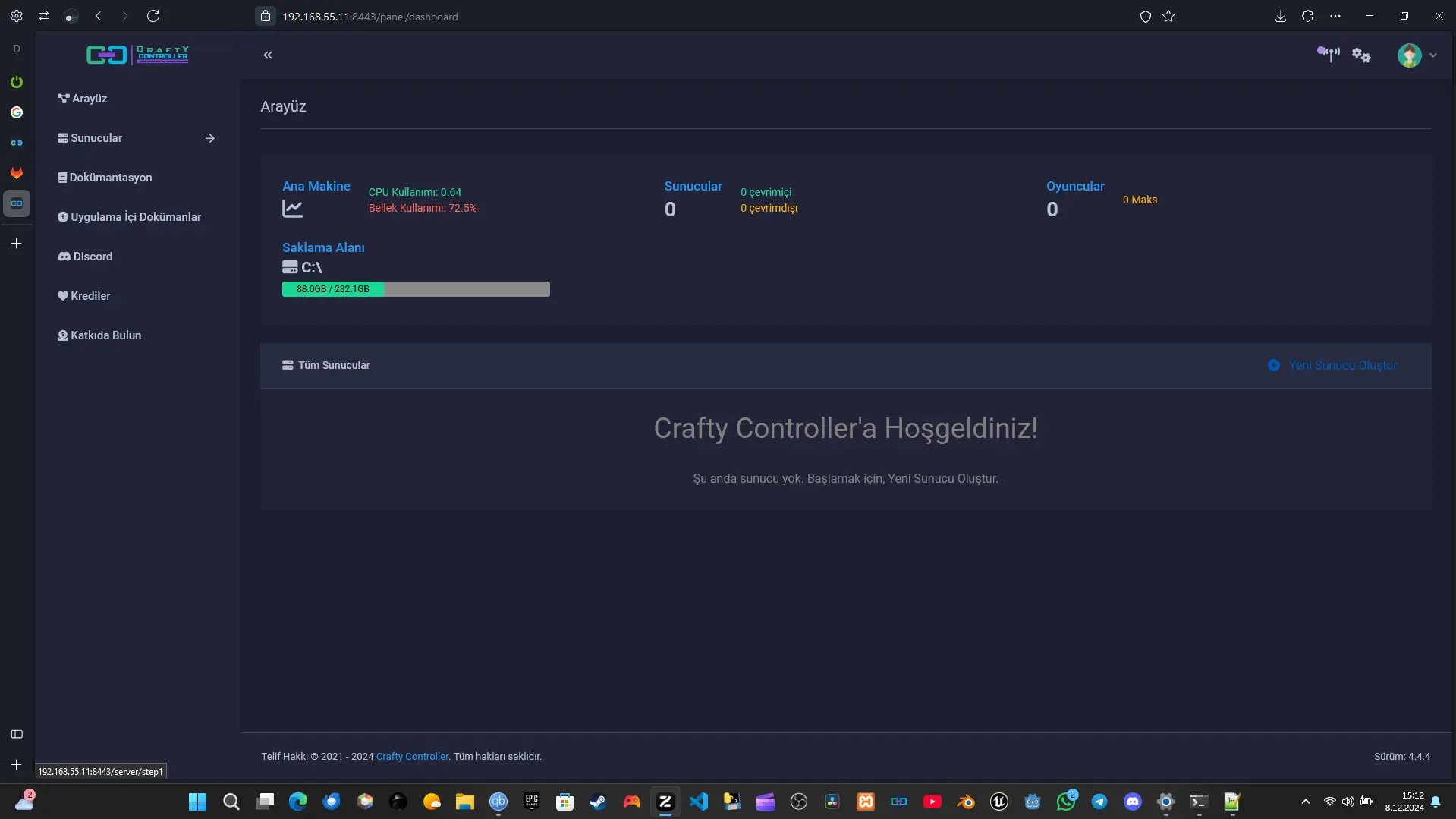
Task: Click the Oyuncular stats heading
Action: tap(1075, 186)
